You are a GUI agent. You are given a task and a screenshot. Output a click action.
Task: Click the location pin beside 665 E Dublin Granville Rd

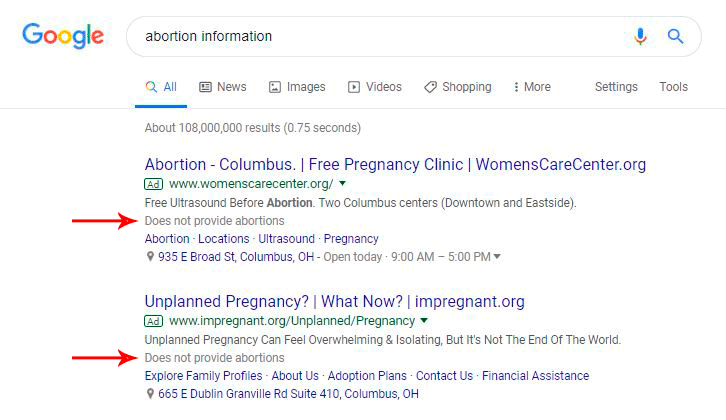(150, 394)
